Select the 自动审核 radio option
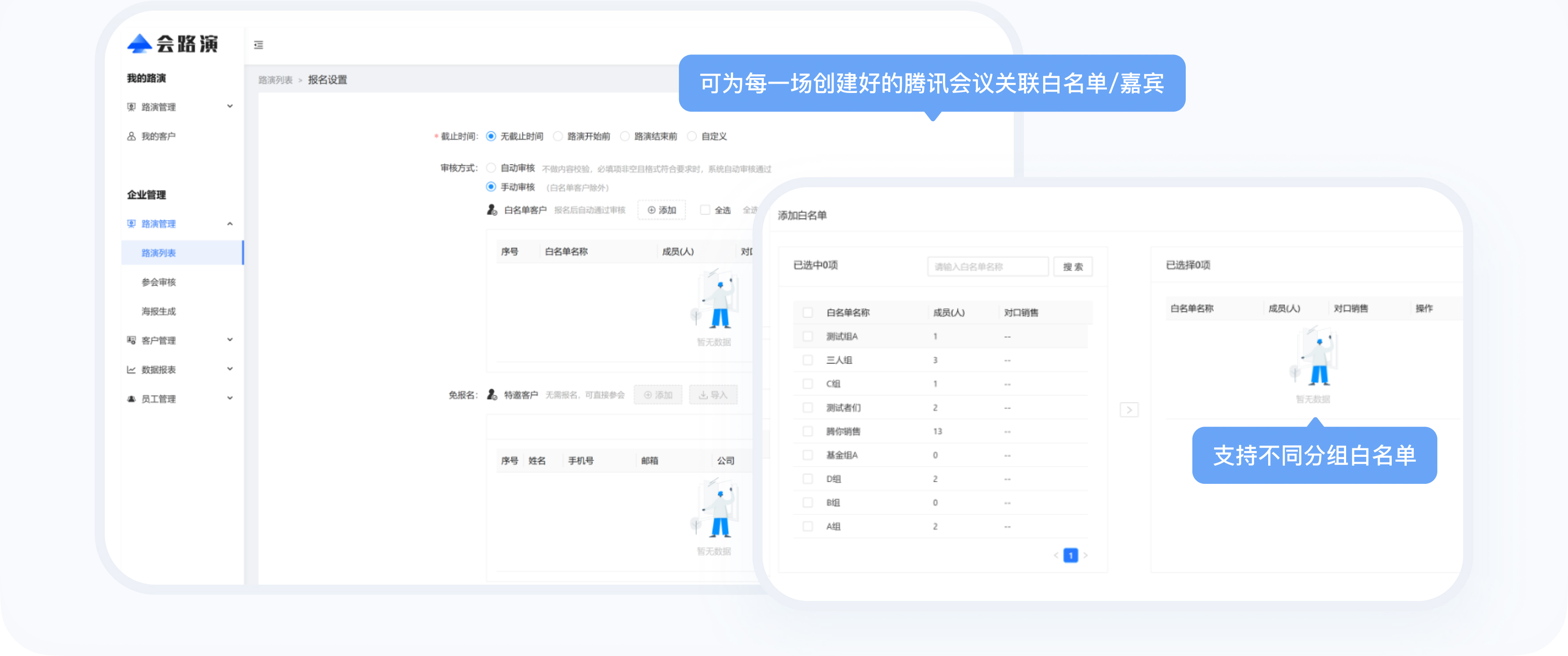 491,168
